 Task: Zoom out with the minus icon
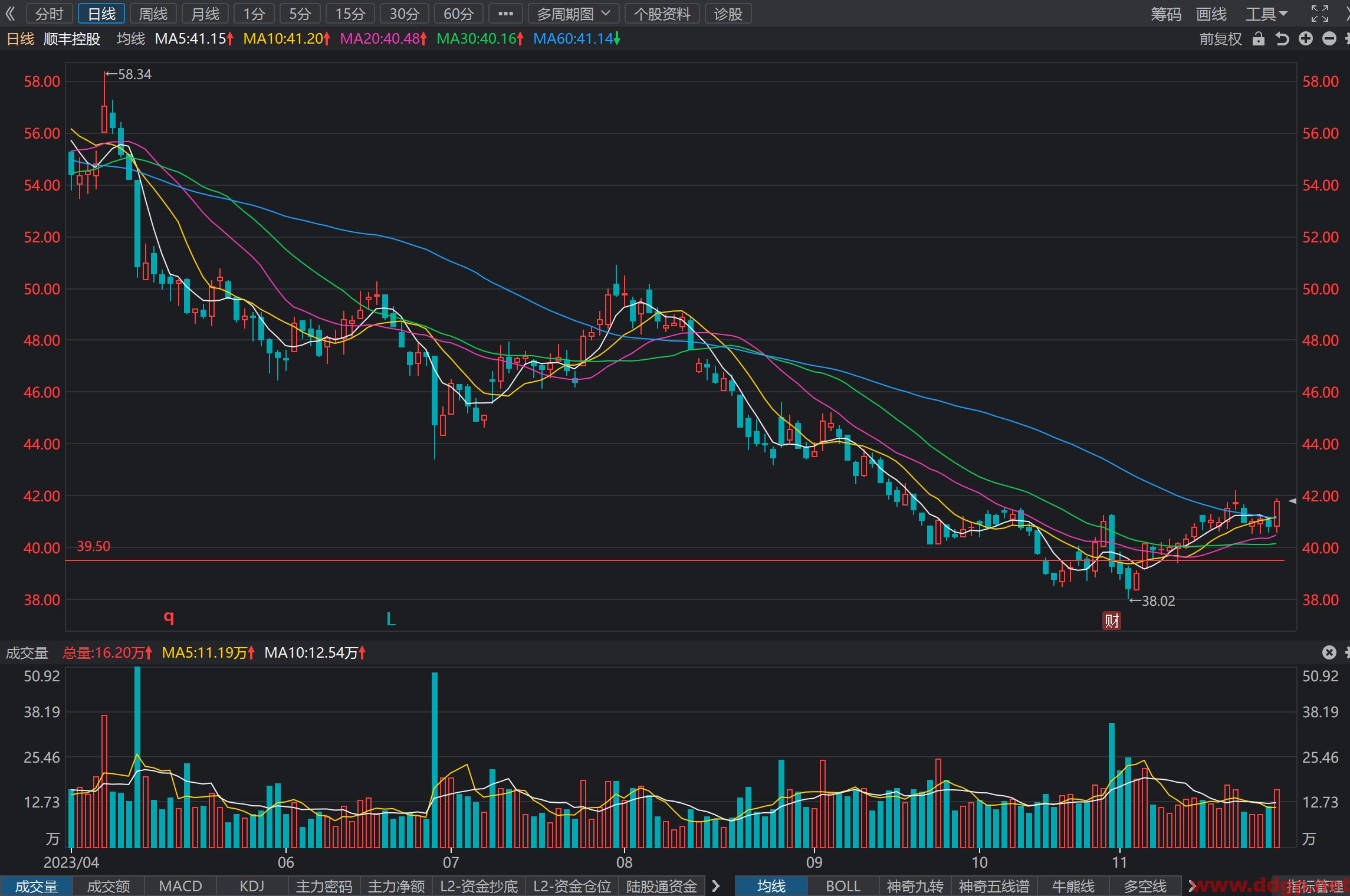pos(1329,39)
